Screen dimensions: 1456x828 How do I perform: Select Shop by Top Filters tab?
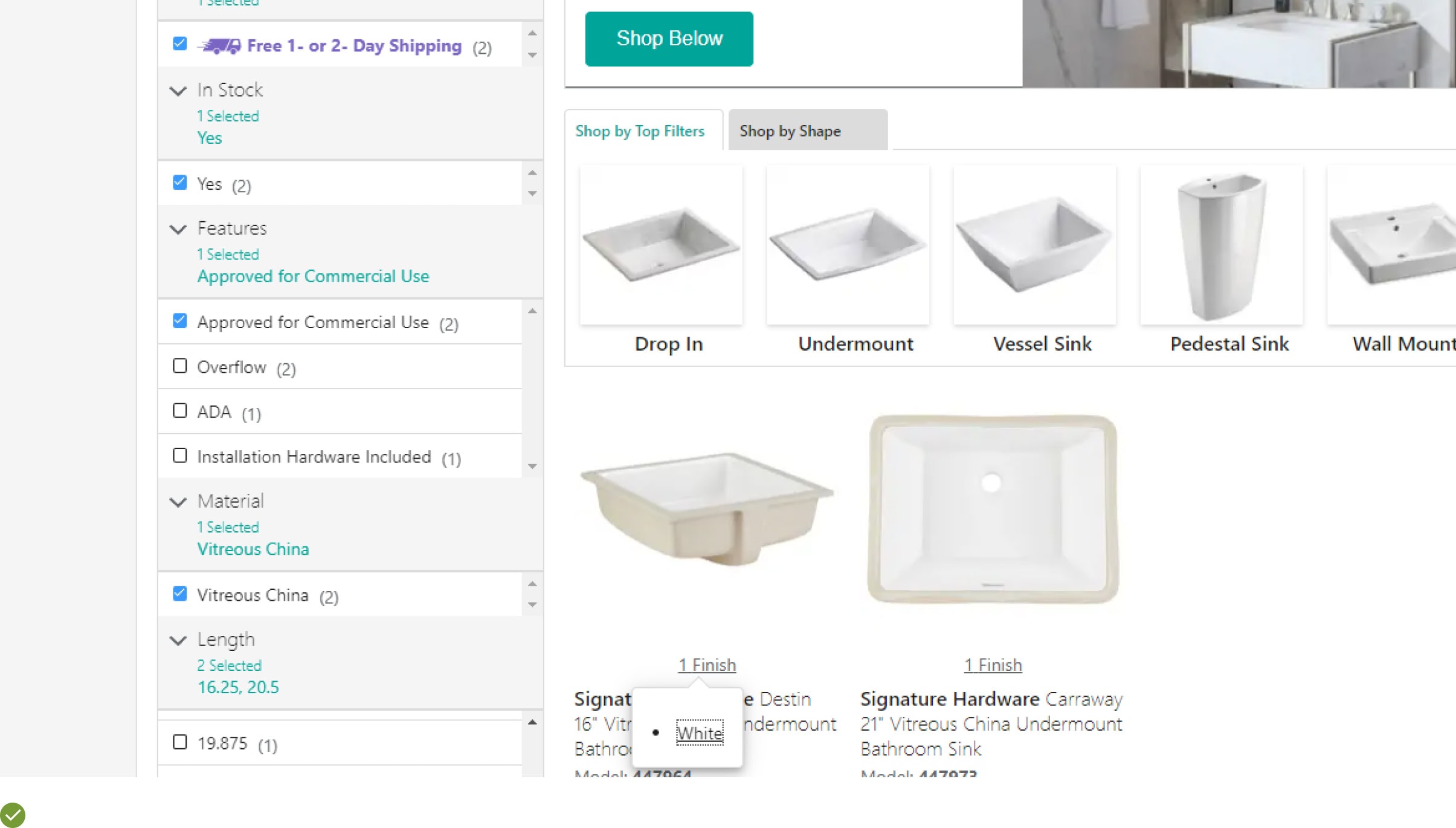point(640,131)
